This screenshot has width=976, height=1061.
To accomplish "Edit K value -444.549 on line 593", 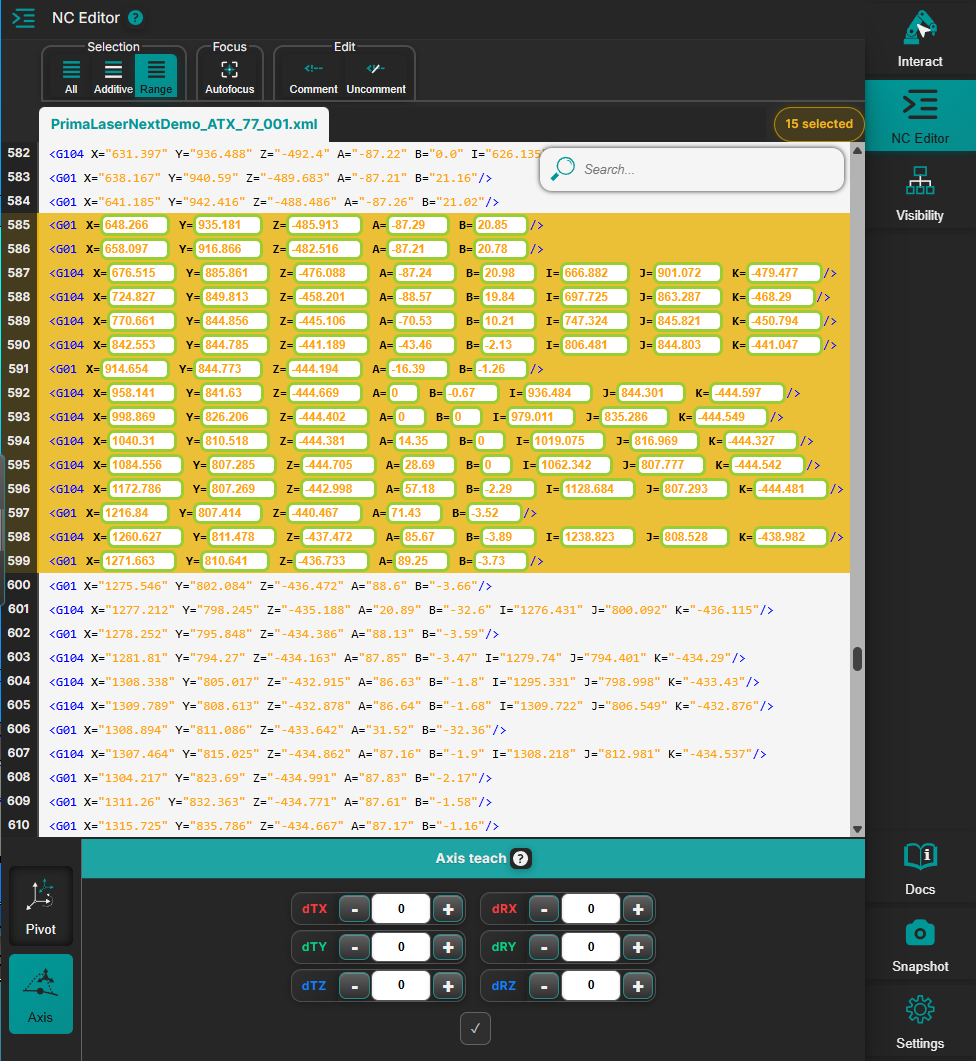I will pyautogui.click(x=730, y=417).
